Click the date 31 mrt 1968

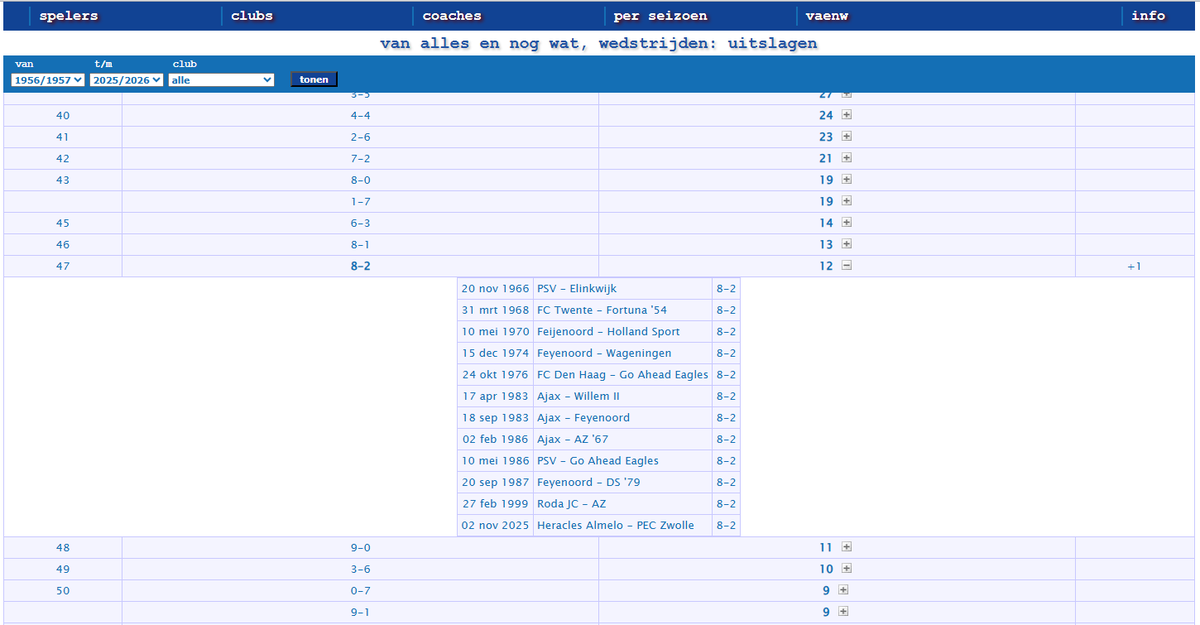pyautogui.click(x=495, y=310)
